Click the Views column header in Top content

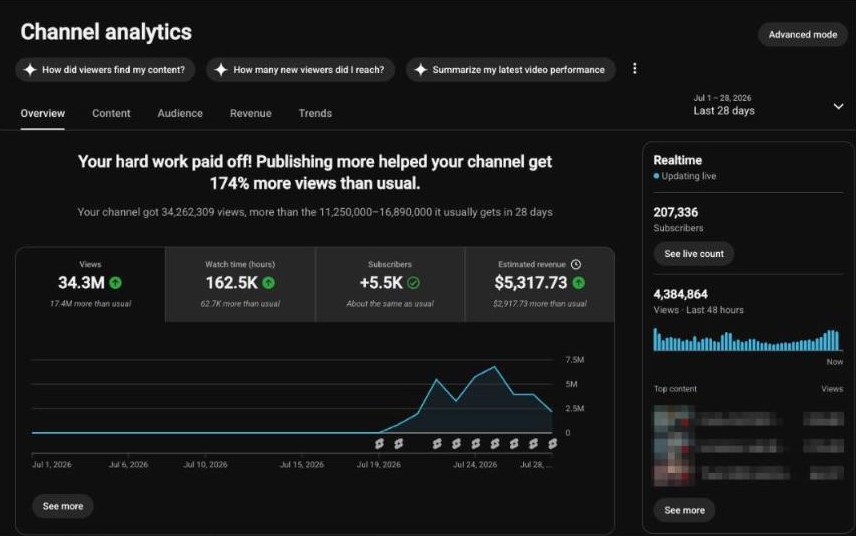click(x=832, y=389)
